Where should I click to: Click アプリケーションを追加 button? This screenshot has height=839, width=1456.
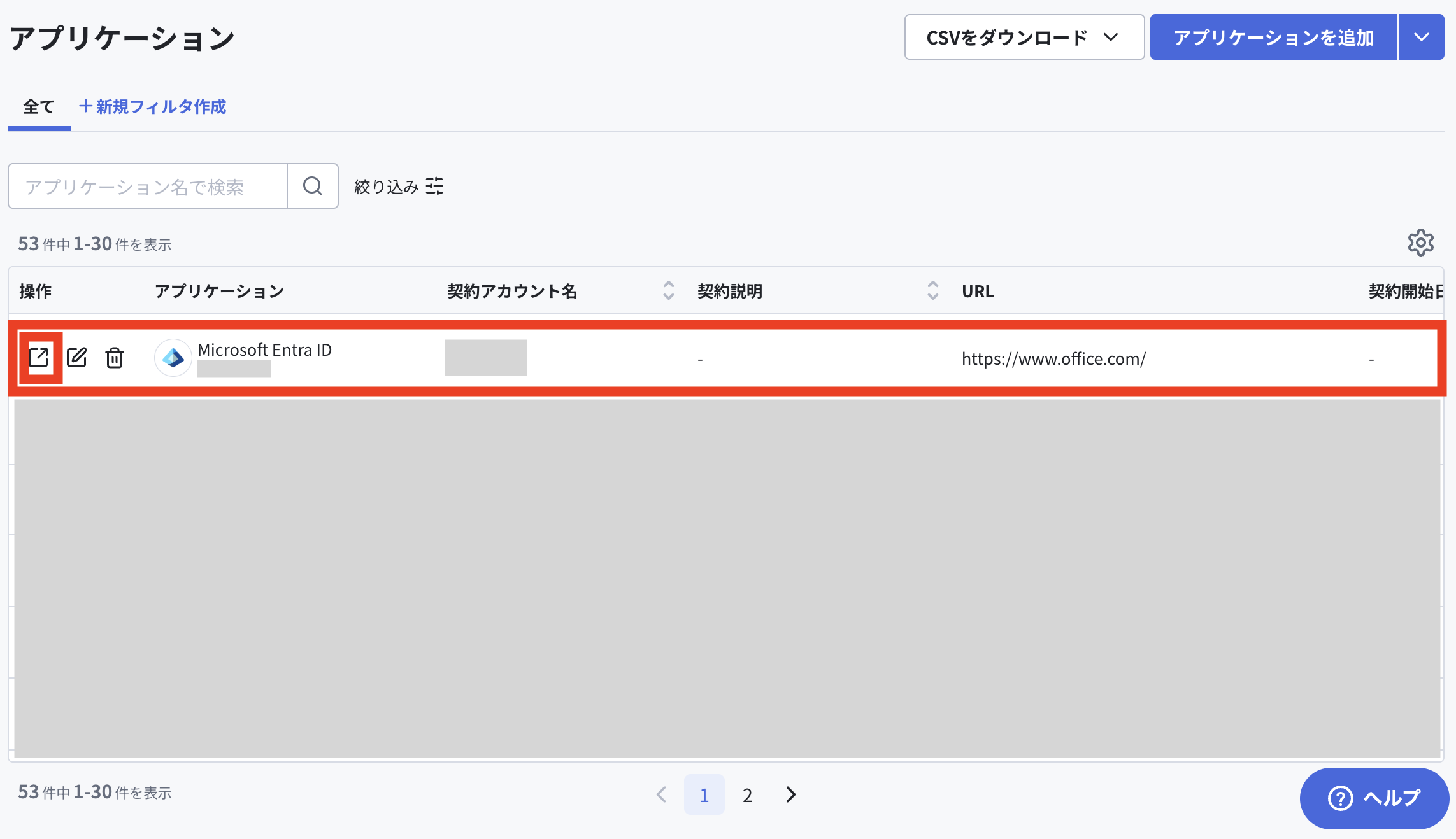1274,37
